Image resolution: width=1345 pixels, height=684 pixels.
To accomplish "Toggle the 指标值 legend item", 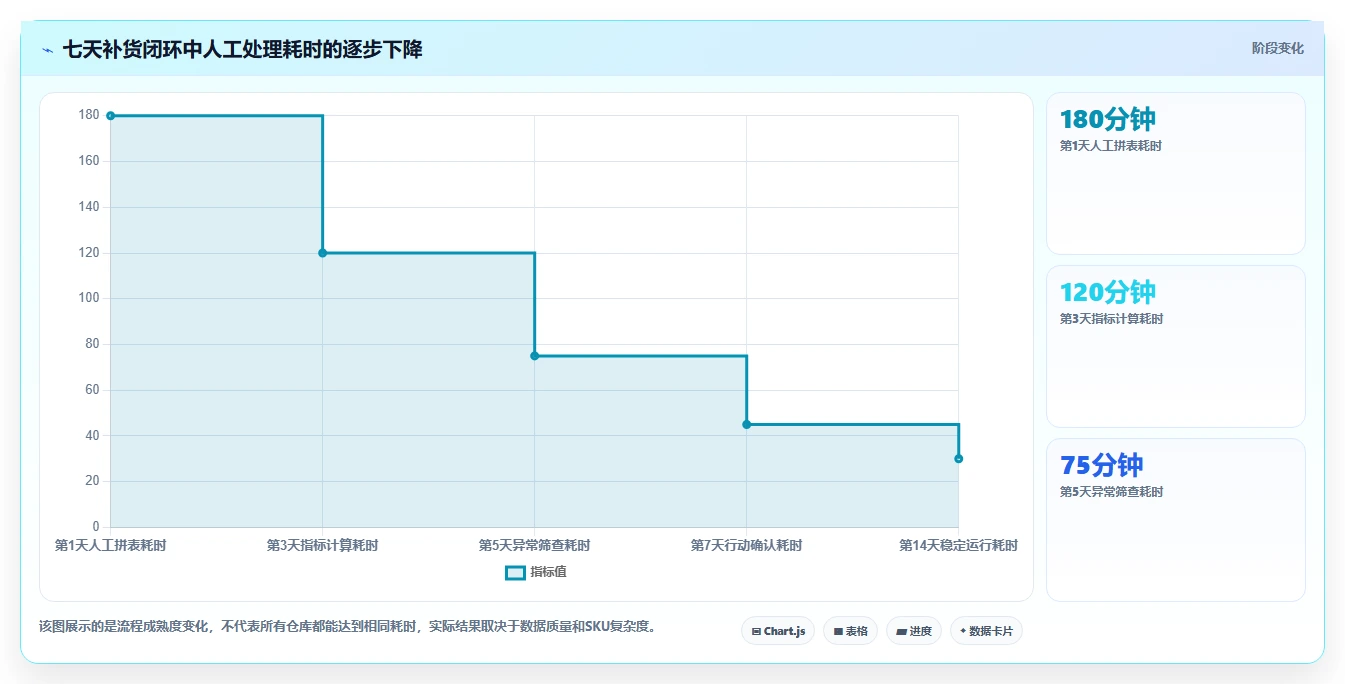I will (536, 572).
